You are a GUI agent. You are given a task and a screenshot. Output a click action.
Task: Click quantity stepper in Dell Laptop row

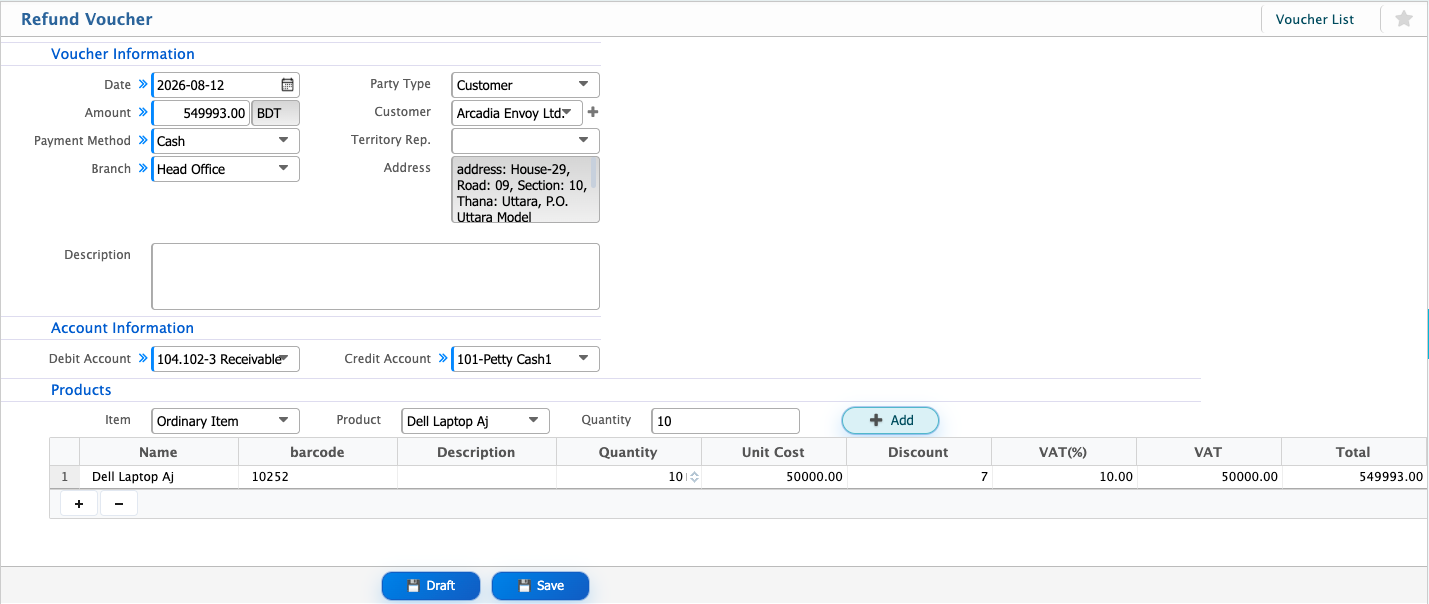[x=693, y=478]
